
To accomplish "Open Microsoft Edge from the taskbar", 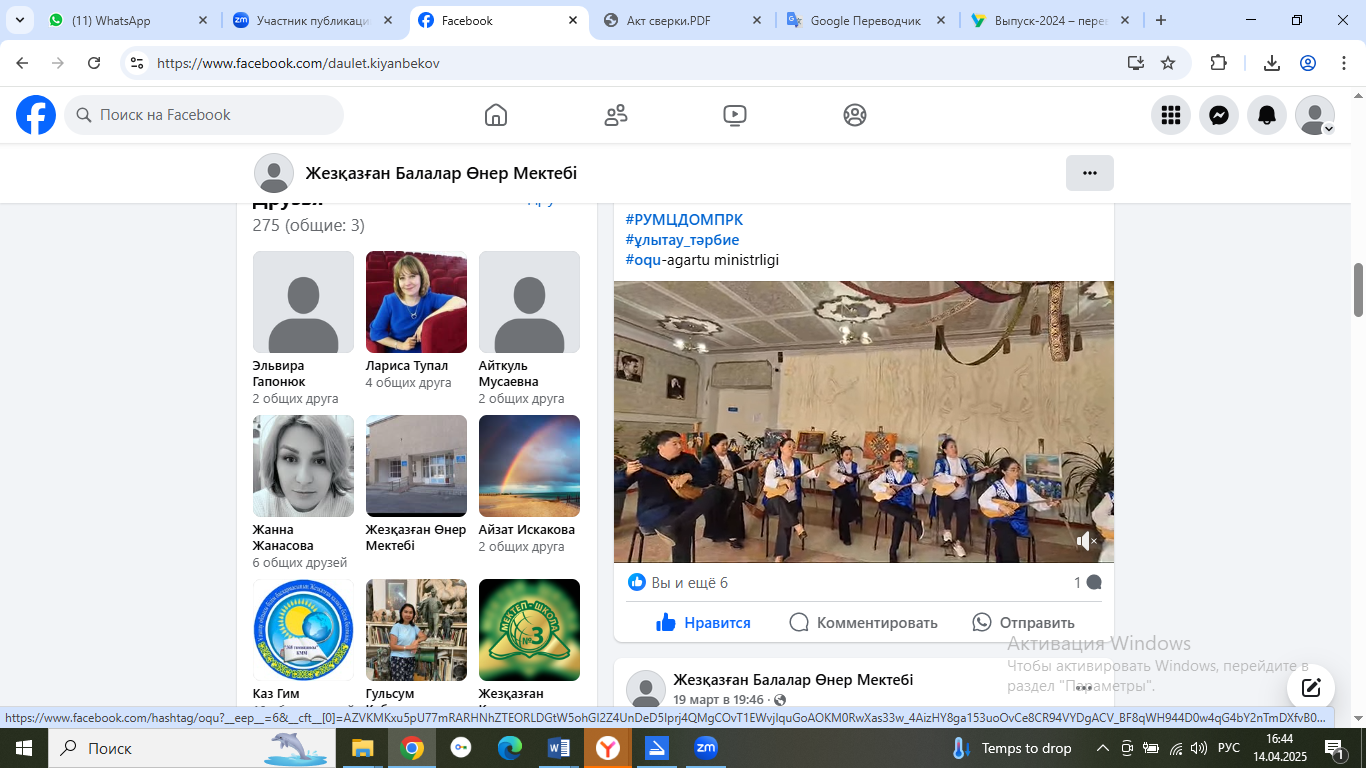I will pos(510,748).
